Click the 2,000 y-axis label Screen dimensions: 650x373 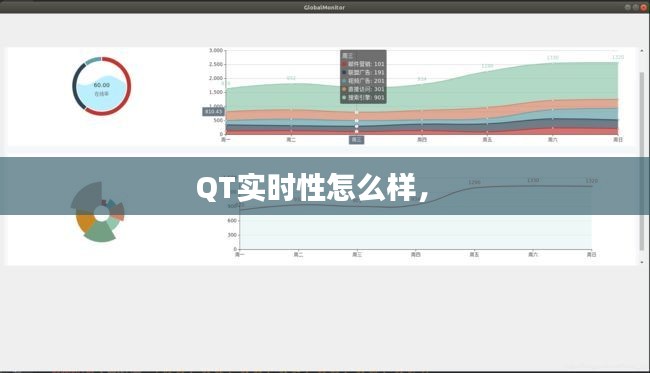click(216, 78)
